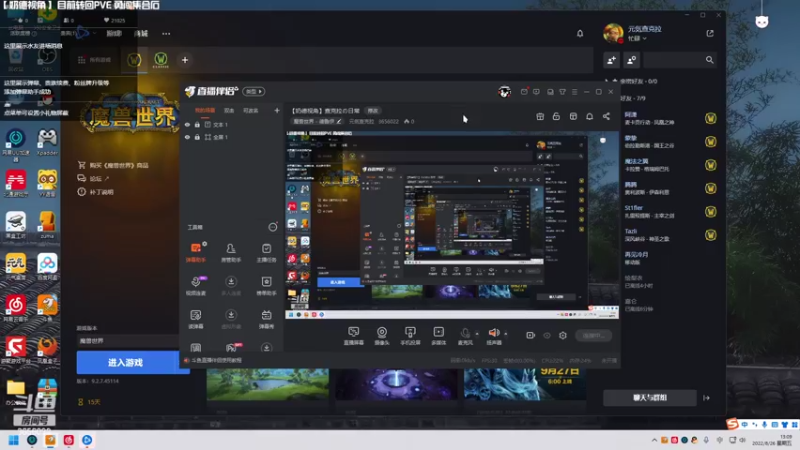Expand the speaker options arrow
This screenshot has height=450, width=800.
click(506, 334)
